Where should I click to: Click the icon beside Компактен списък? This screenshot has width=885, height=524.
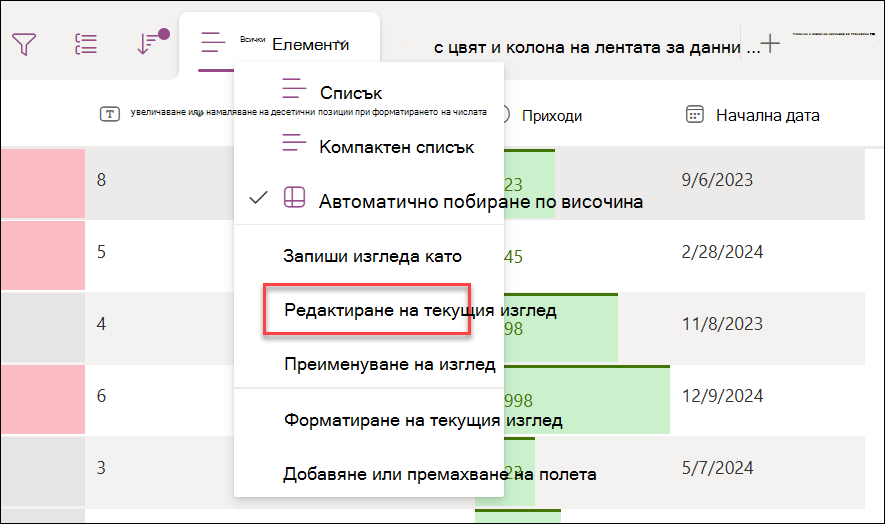294,142
